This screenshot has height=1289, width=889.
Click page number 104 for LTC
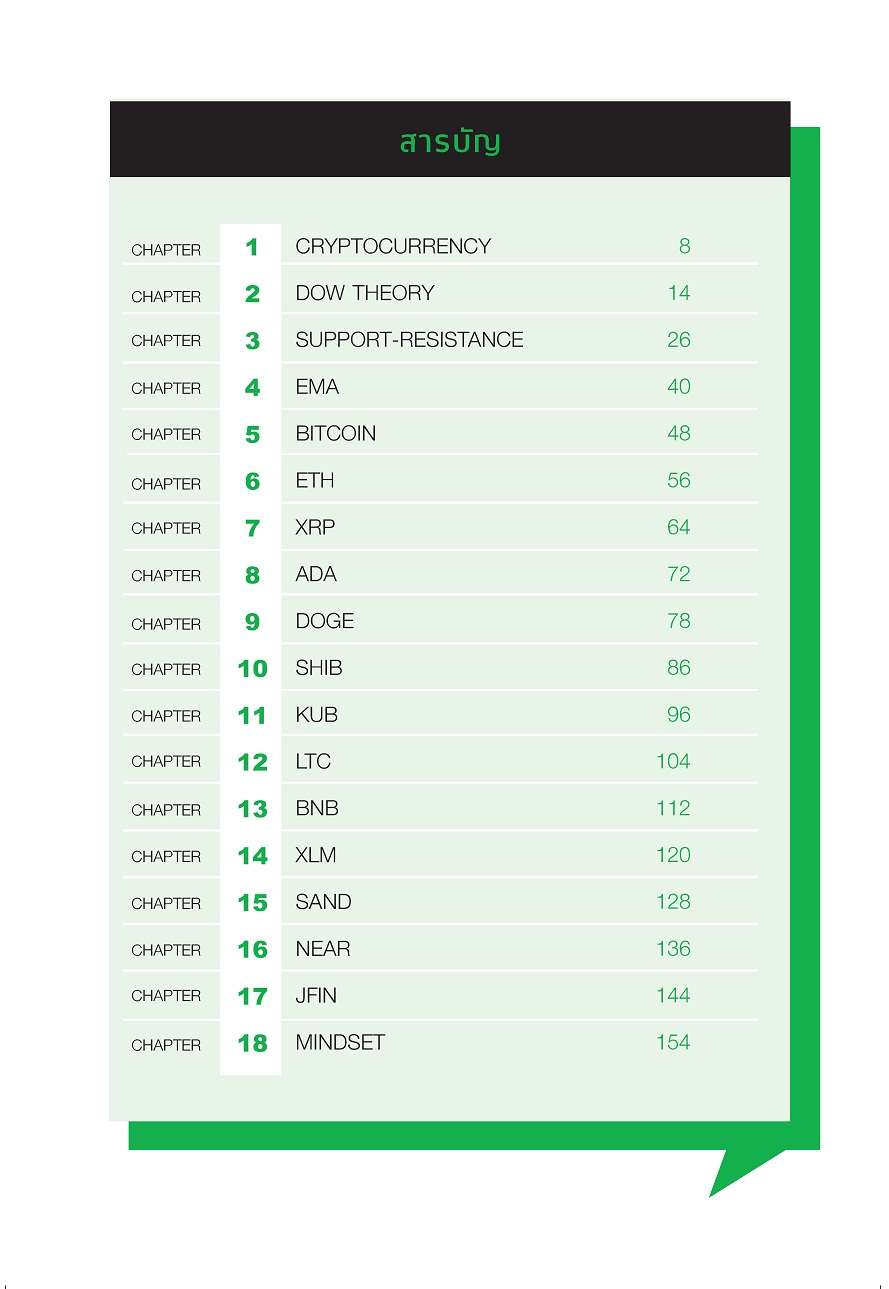click(x=673, y=762)
